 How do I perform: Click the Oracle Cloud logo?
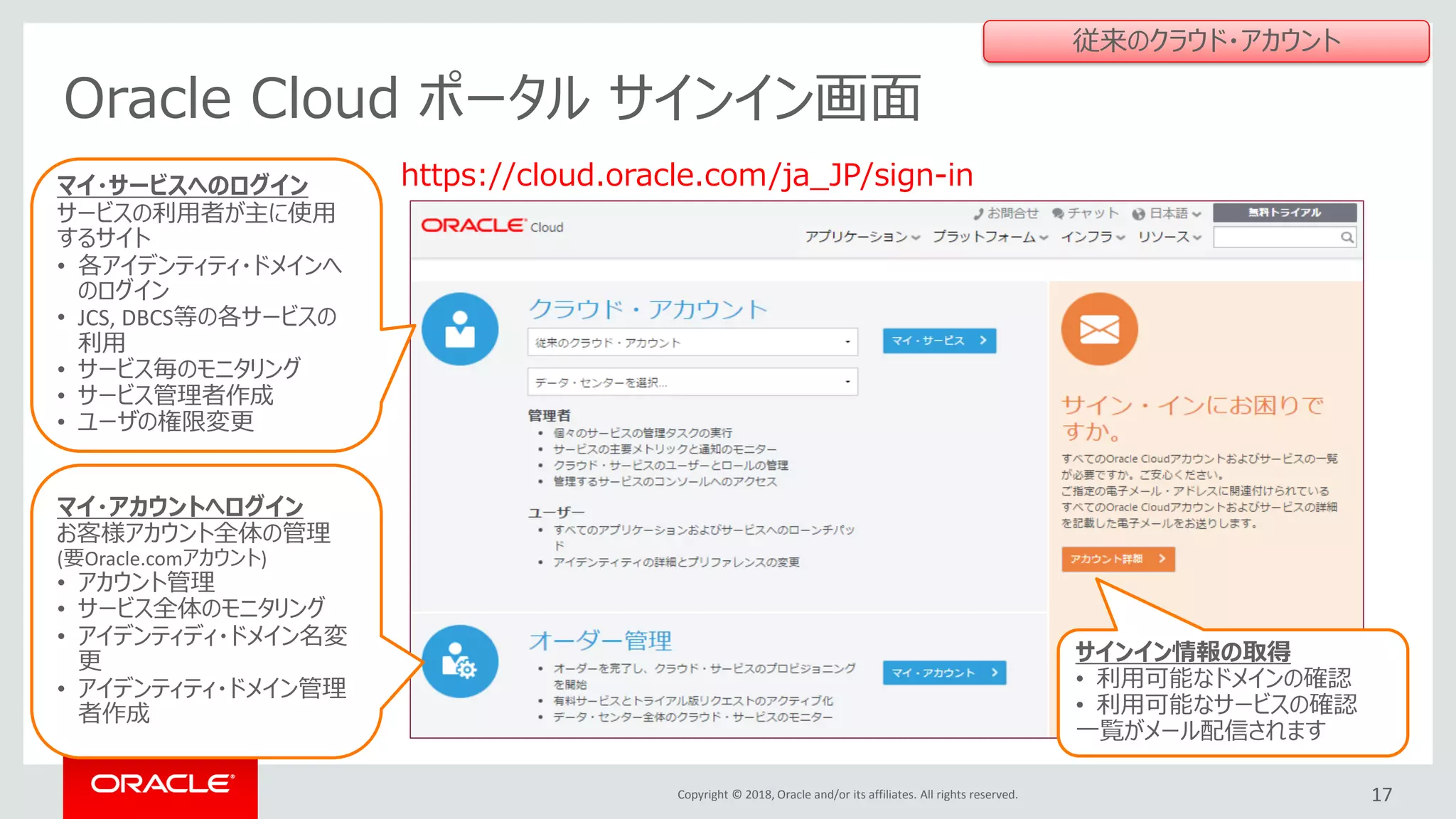coord(492,226)
